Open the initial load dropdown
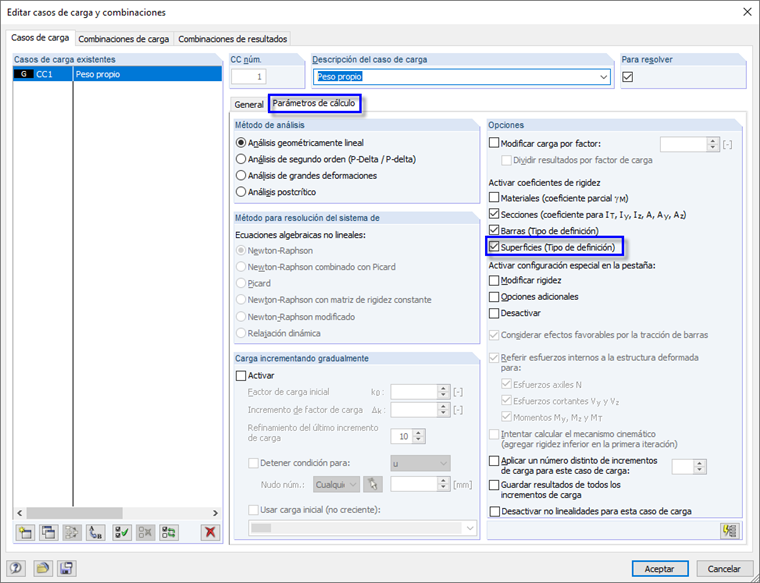Image resolution: width=760 pixels, height=583 pixels. [x=363, y=528]
